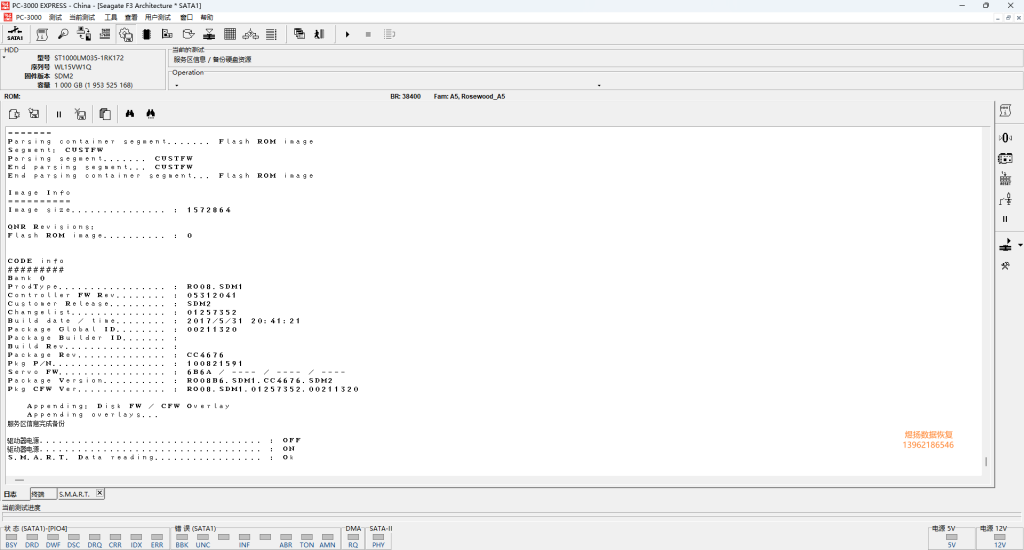Open the PC-3000 menu

pyautogui.click(x=28, y=17)
